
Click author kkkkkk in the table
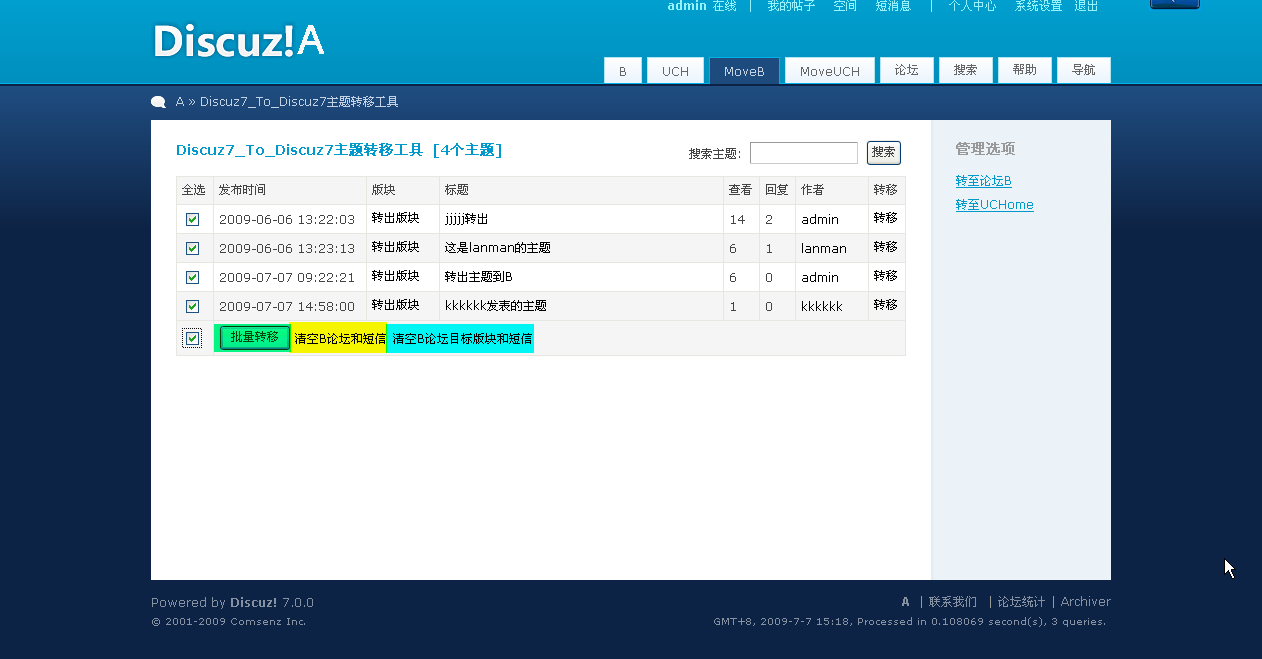822,306
